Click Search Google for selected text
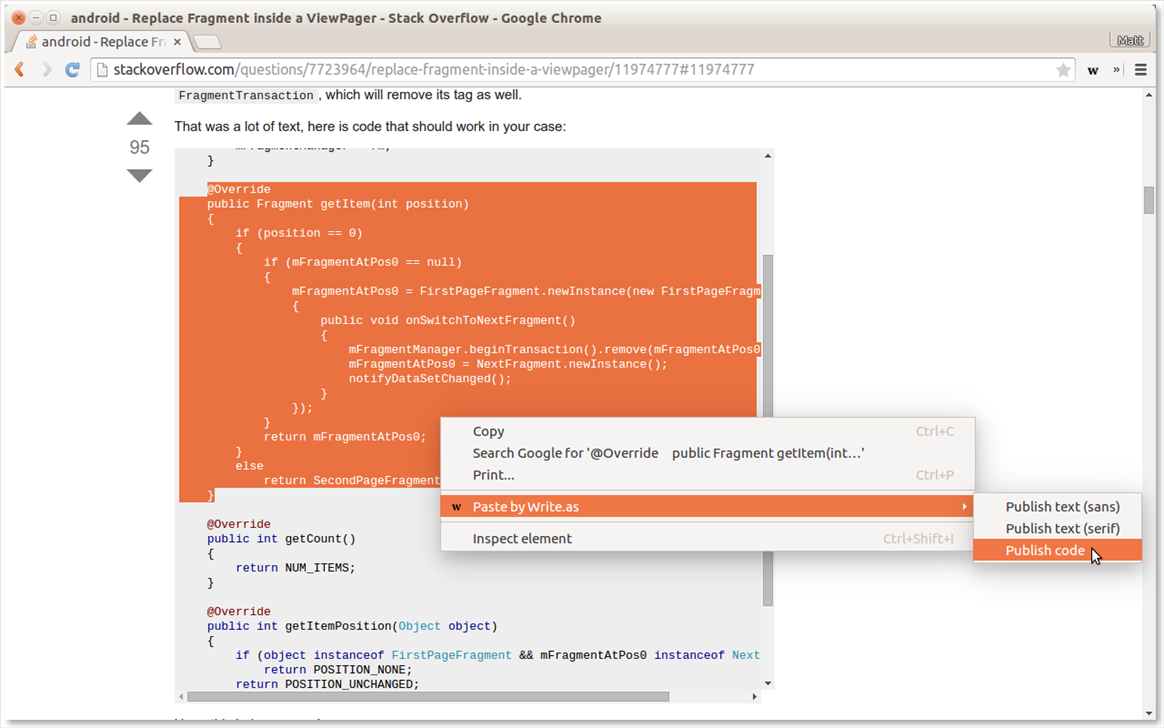Image resolution: width=1164 pixels, height=728 pixels. point(668,453)
